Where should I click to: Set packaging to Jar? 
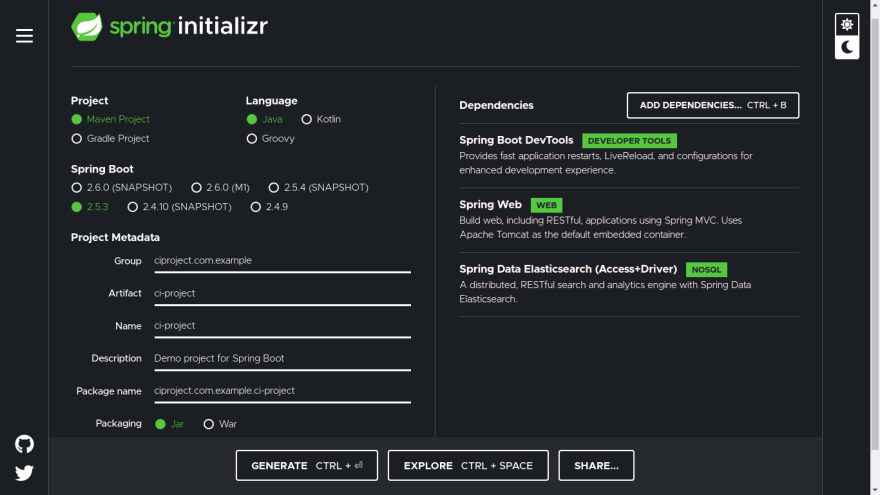click(169, 424)
